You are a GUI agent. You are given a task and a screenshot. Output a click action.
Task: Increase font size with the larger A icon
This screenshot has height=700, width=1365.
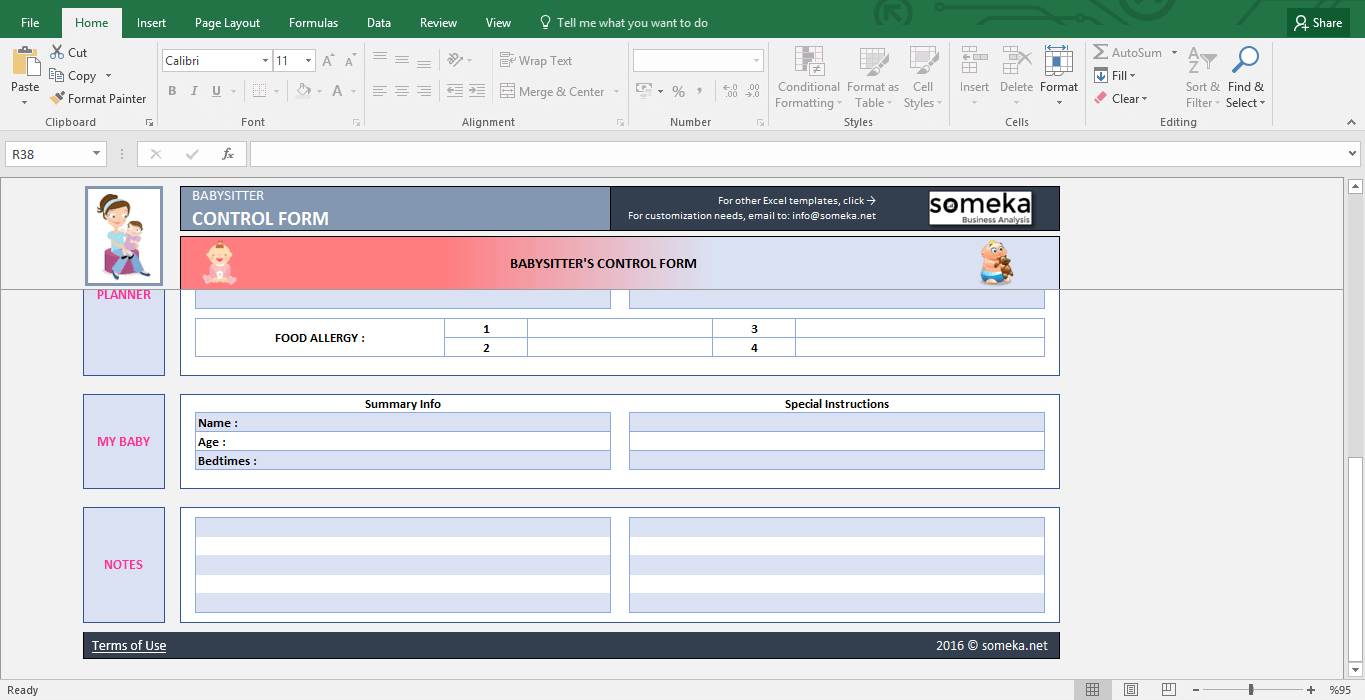coord(328,61)
